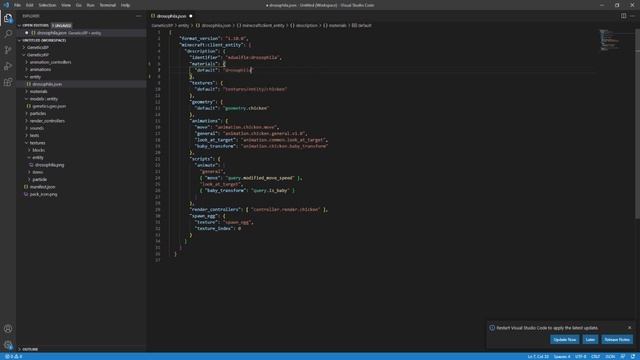Click Update Now button
Viewport: 640px width, 360px height.
(564, 340)
